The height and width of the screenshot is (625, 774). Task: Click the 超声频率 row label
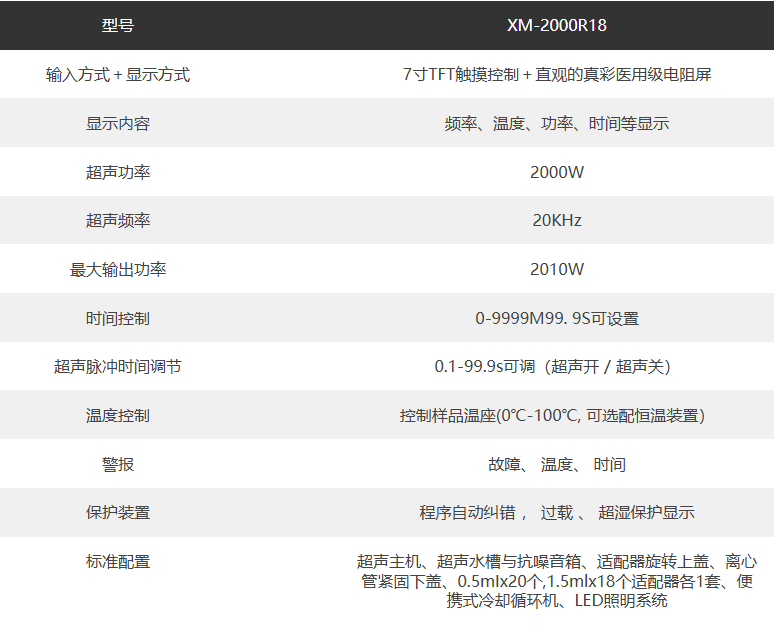(117, 221)
